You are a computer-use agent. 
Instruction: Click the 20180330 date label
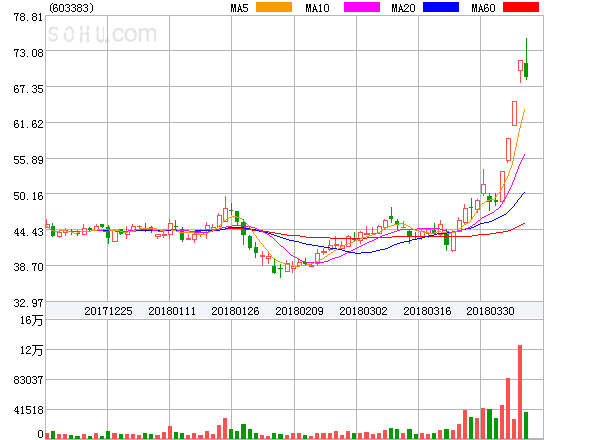pyautogui.click(x=490, y=311)
